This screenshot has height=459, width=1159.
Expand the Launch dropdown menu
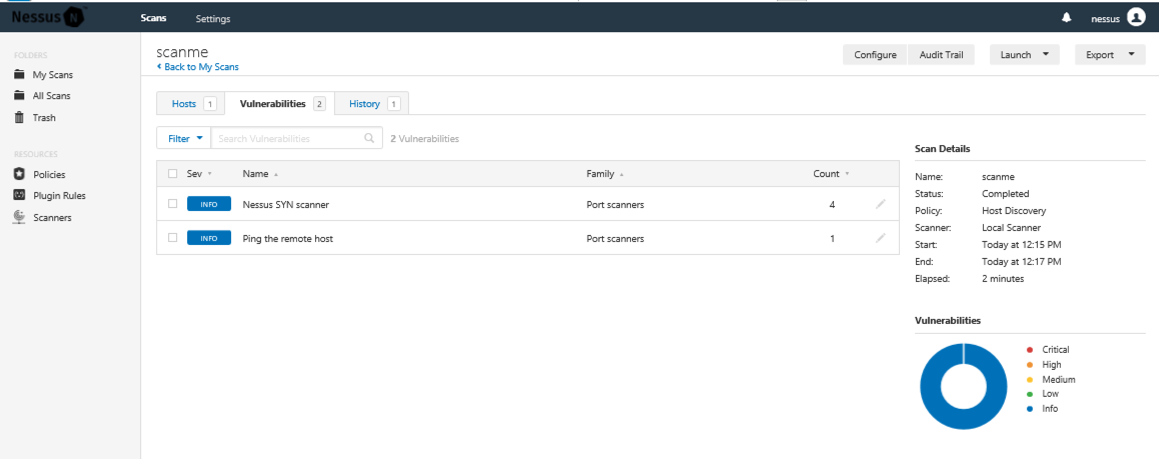tap(1024, 55)
